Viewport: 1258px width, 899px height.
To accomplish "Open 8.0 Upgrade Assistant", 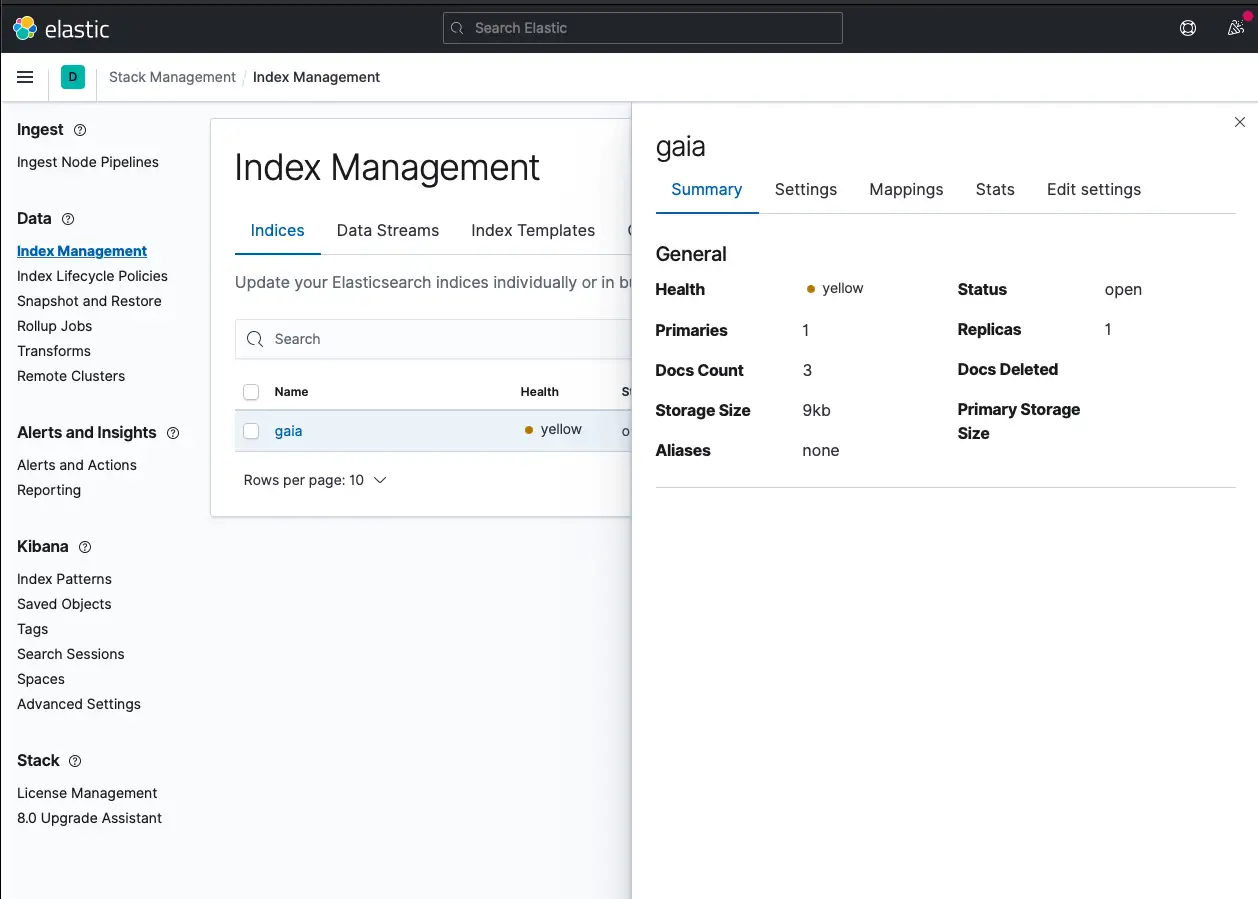I will pyautogui.click(x=89, y=818).
